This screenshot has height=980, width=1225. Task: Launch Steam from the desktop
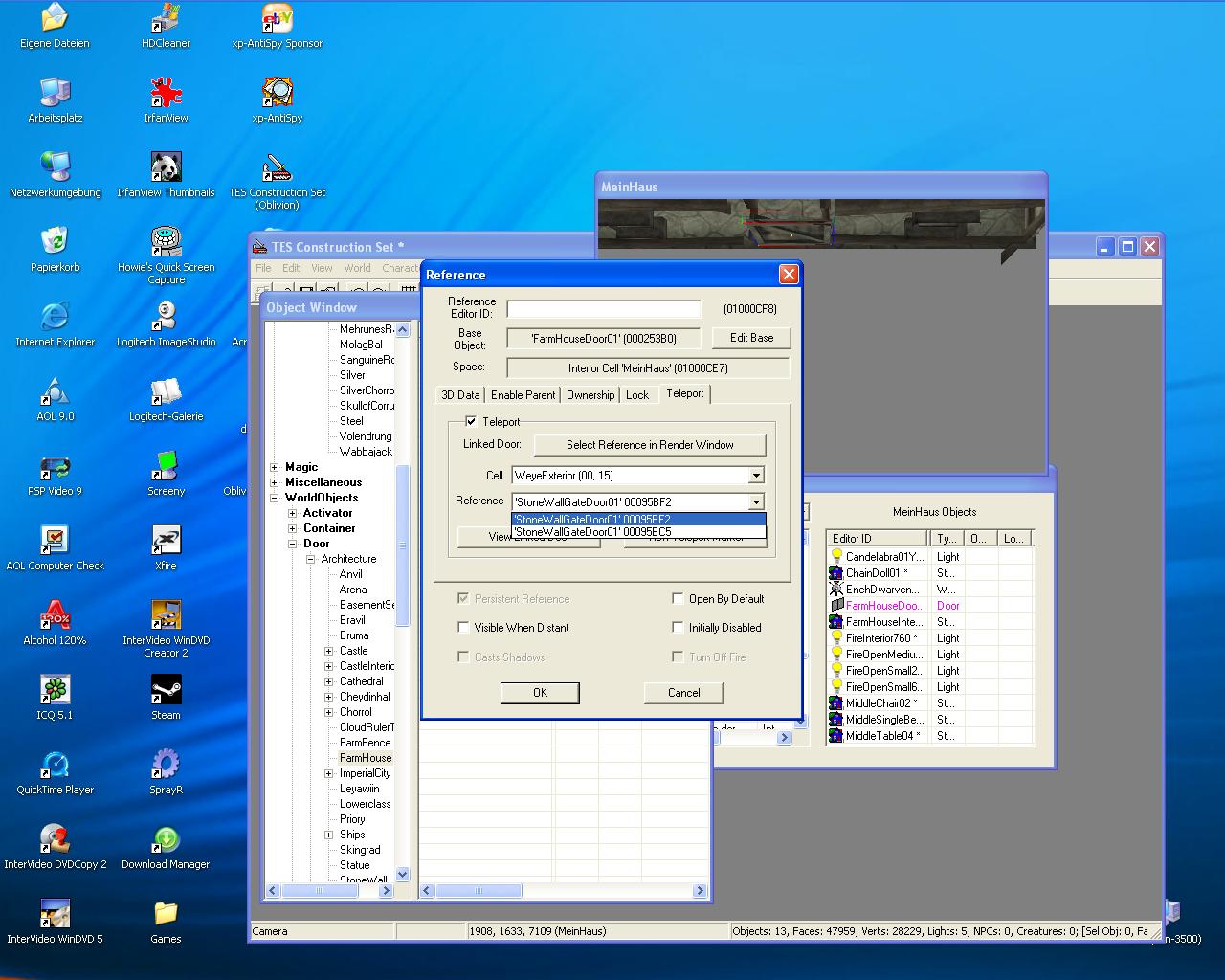(166, 698)
